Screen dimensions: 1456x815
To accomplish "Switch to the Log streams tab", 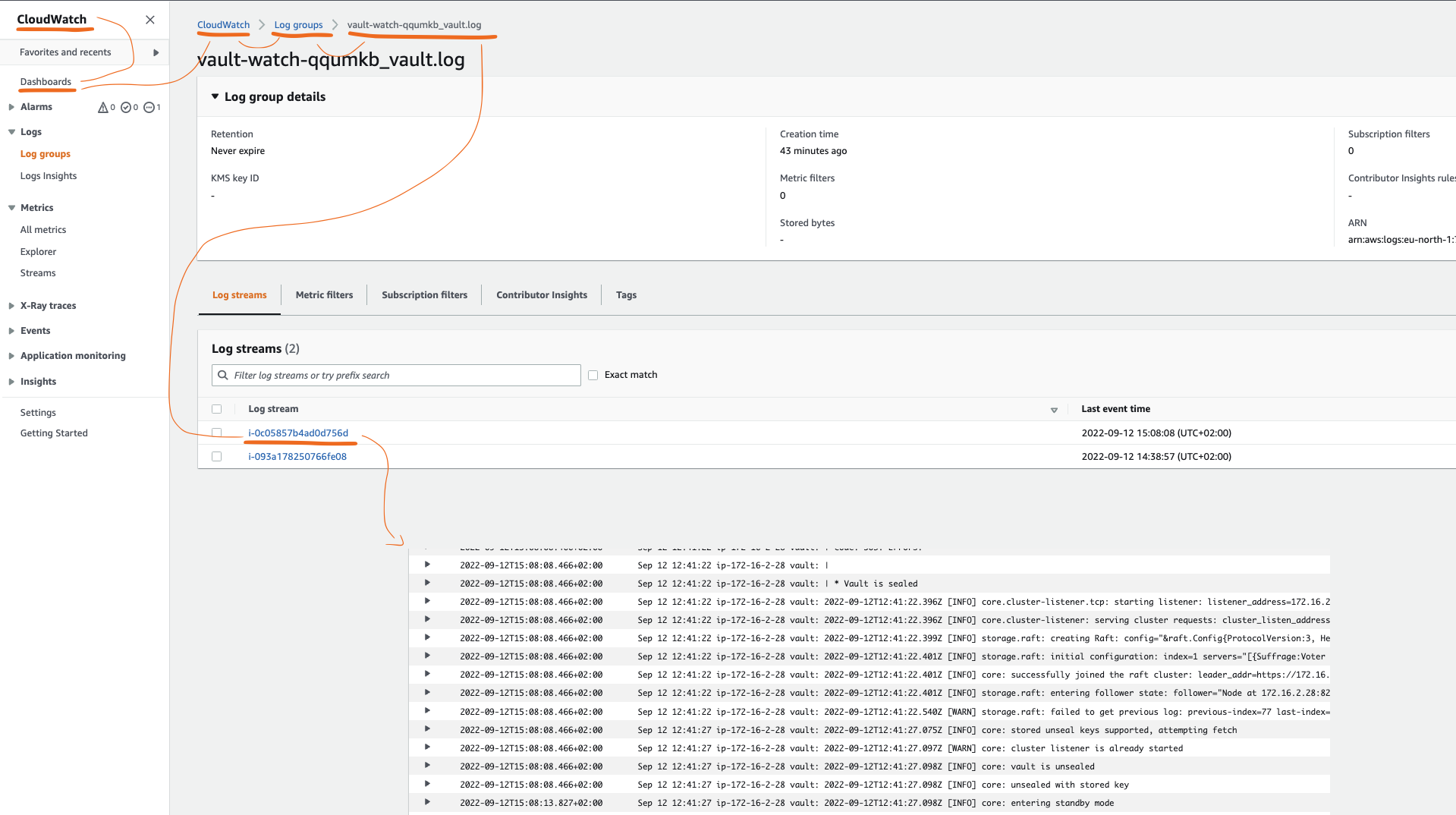I will click(240, 295).
